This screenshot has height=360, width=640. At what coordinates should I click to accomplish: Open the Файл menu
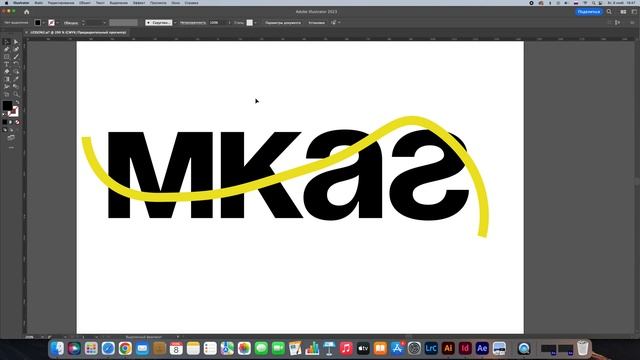39,3
